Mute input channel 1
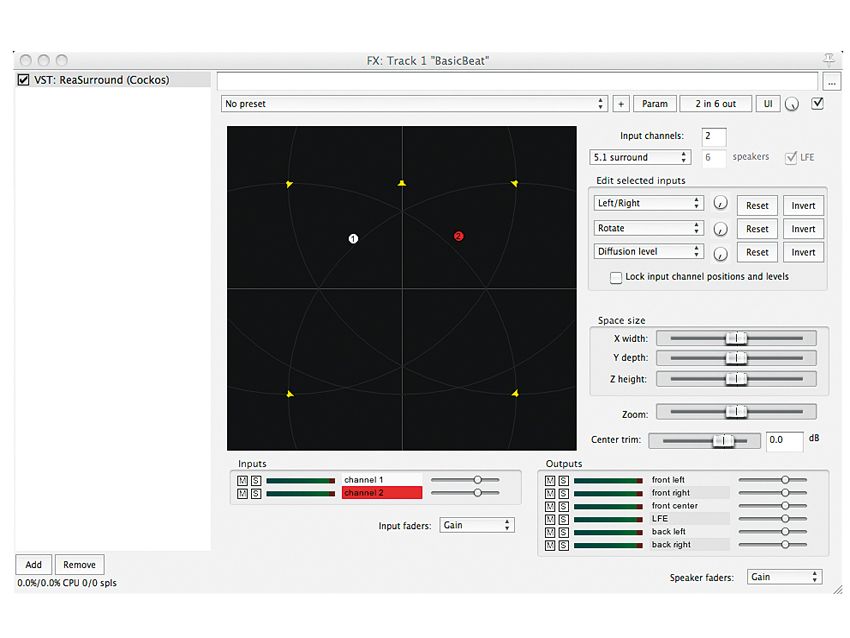The image size is (850, 638). coord(242,480)
